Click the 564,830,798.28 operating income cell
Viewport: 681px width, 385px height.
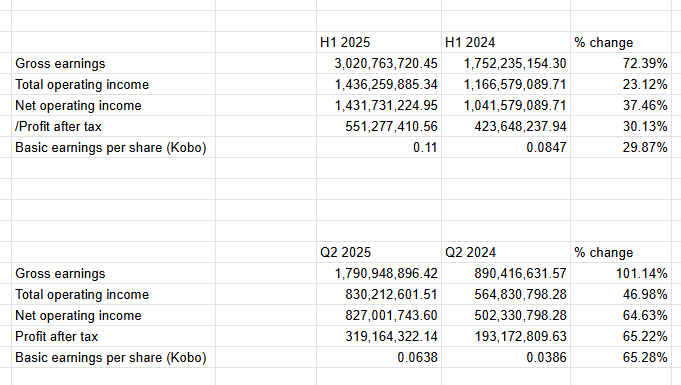pyautogui.click(x=506, y=295)
